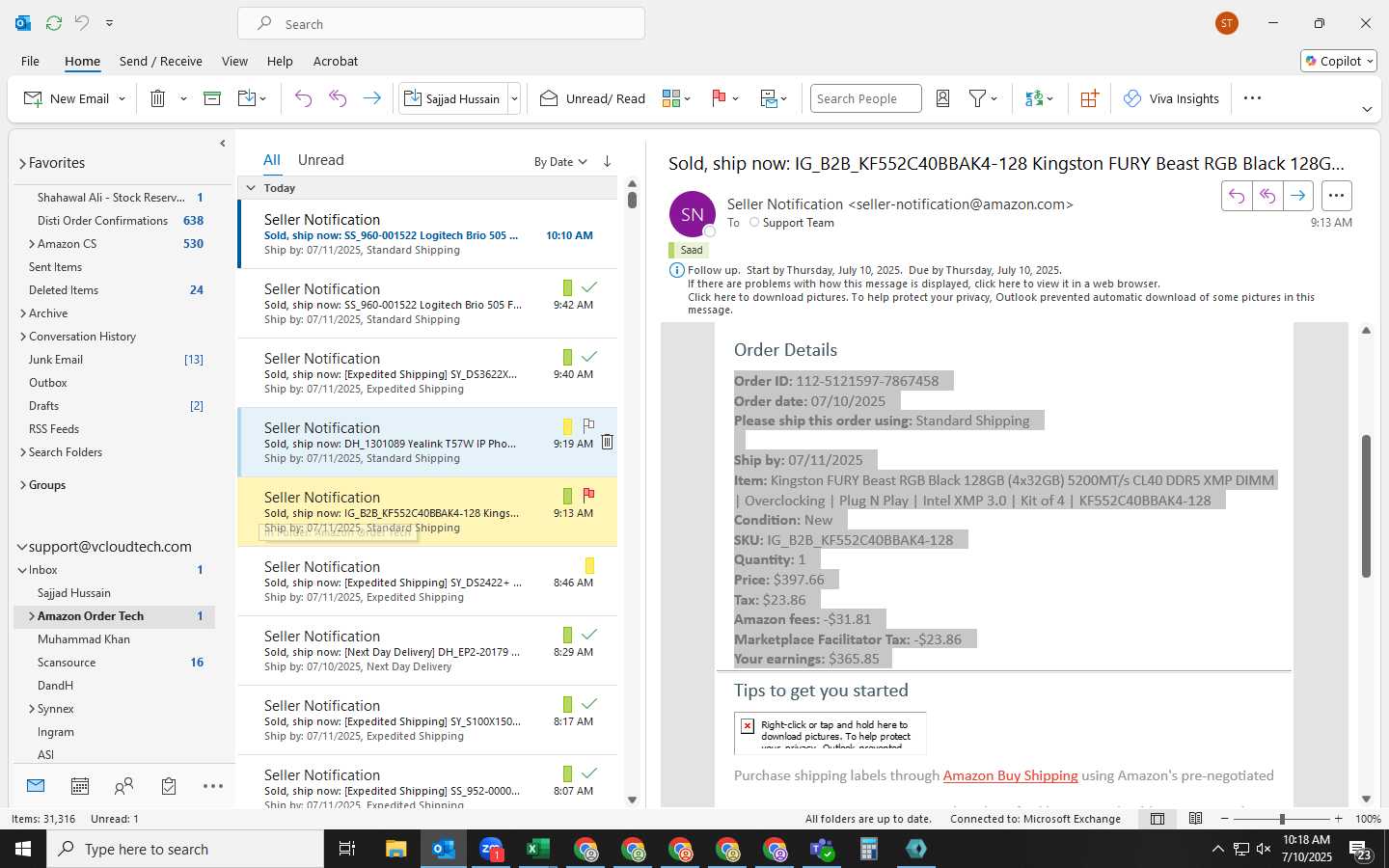Screen dimensions: 1389x868
Task: Delete the selected message with trash icon
Action: click(x=157, y=98)
